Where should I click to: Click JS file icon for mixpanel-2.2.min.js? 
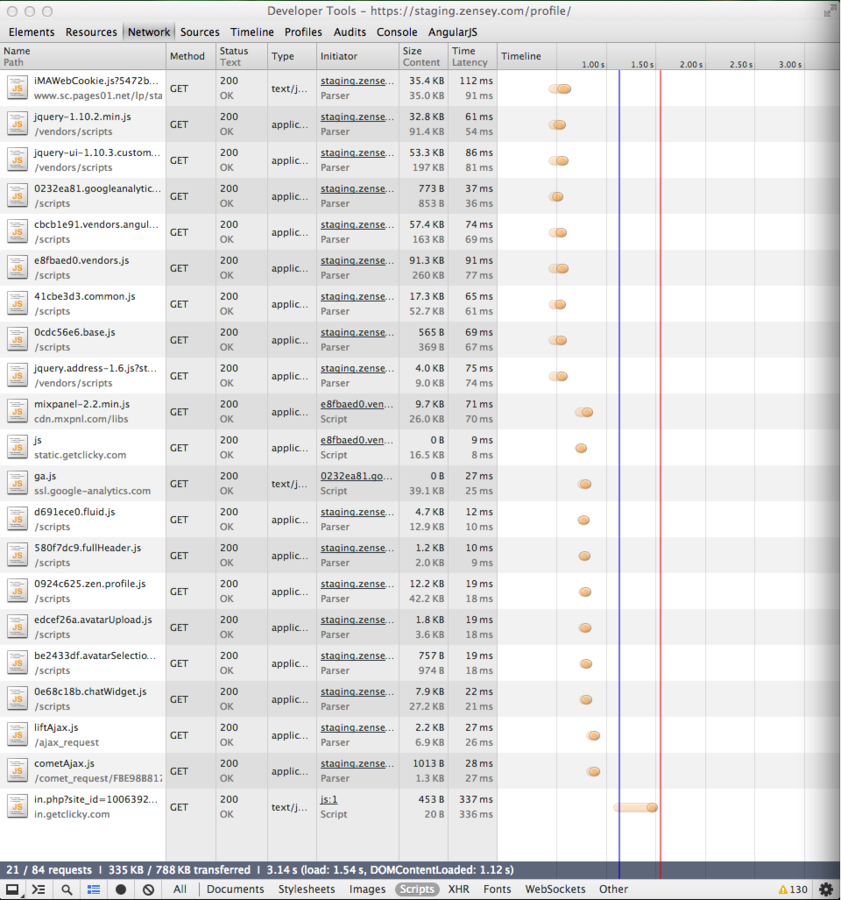pos(17,412)
